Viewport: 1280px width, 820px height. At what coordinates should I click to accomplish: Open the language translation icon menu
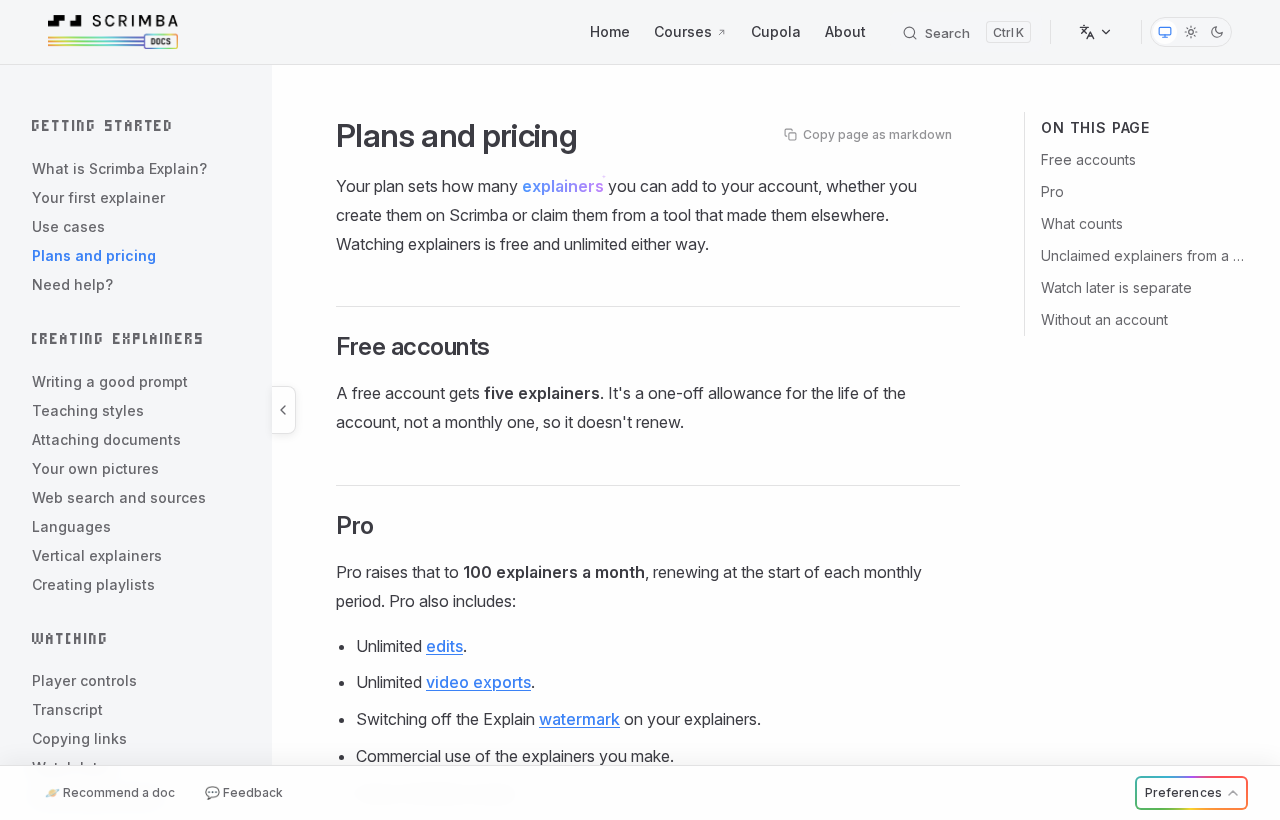coord(1096,32)
